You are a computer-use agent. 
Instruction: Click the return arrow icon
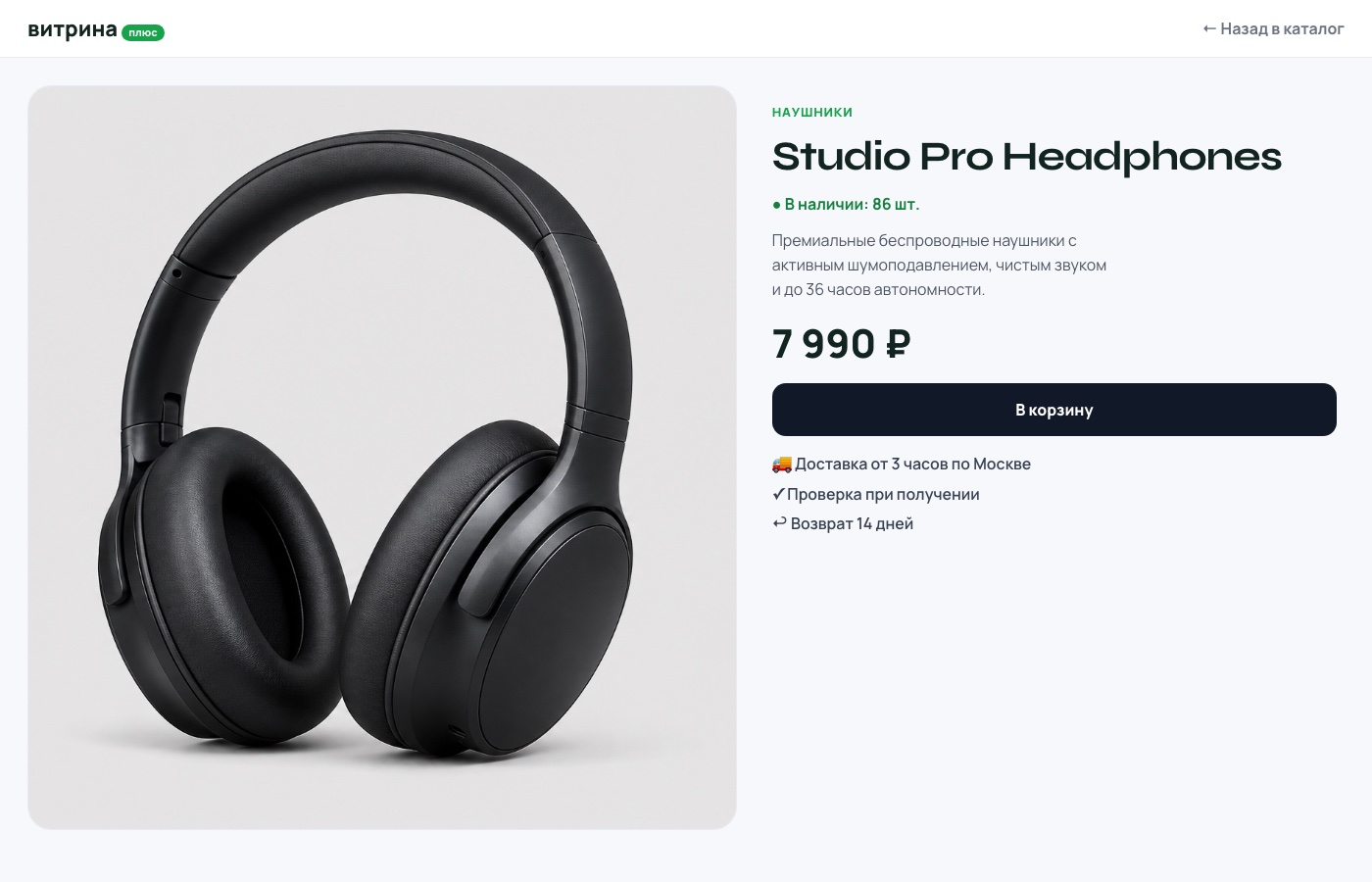[x=779, y=523]
